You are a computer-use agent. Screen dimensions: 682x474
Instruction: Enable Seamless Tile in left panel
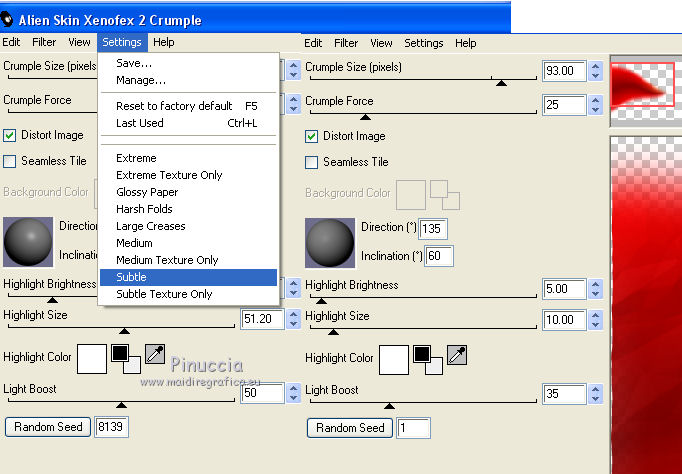(x=9, y=161)
